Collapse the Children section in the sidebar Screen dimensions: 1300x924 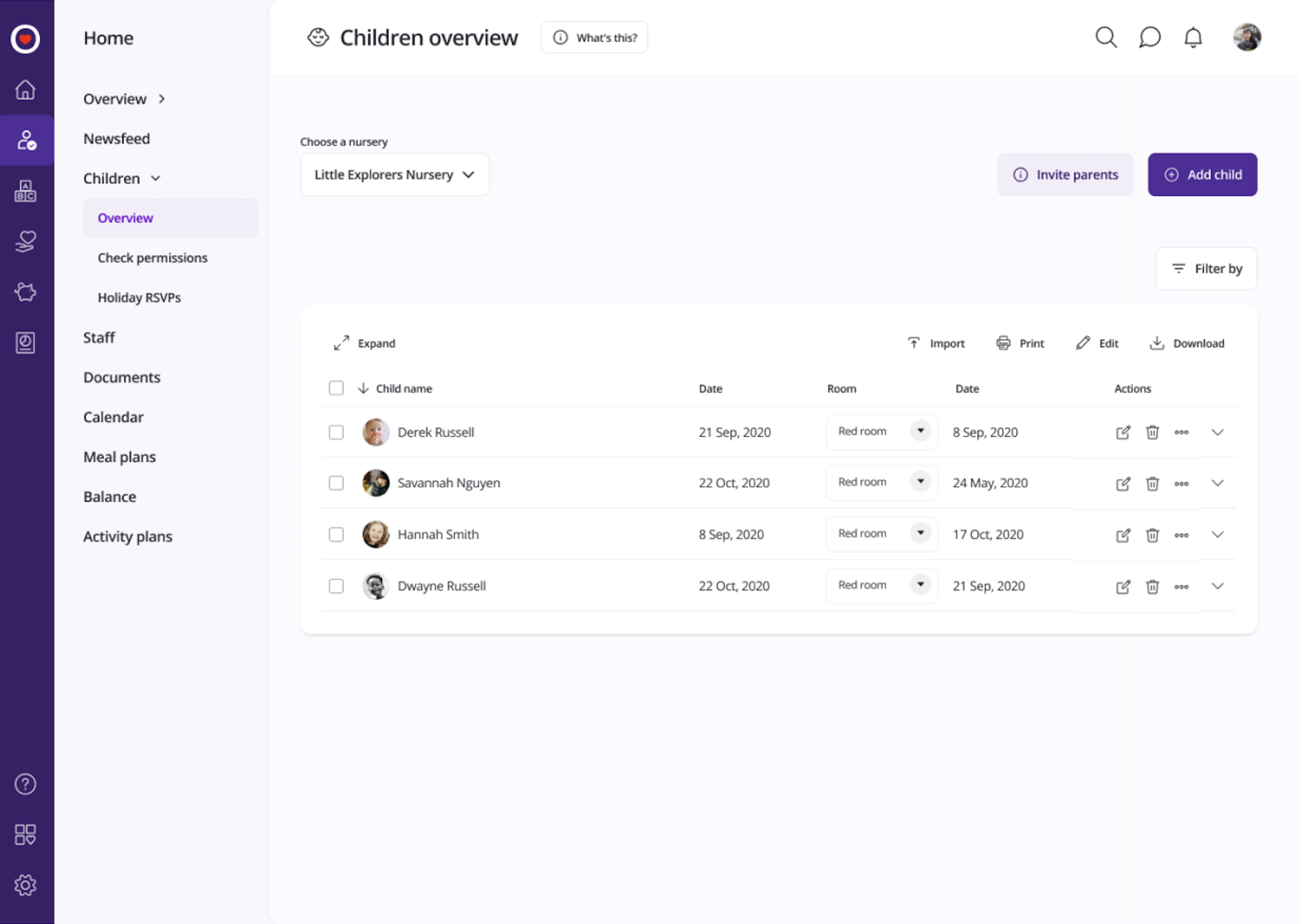coord(155,178)
